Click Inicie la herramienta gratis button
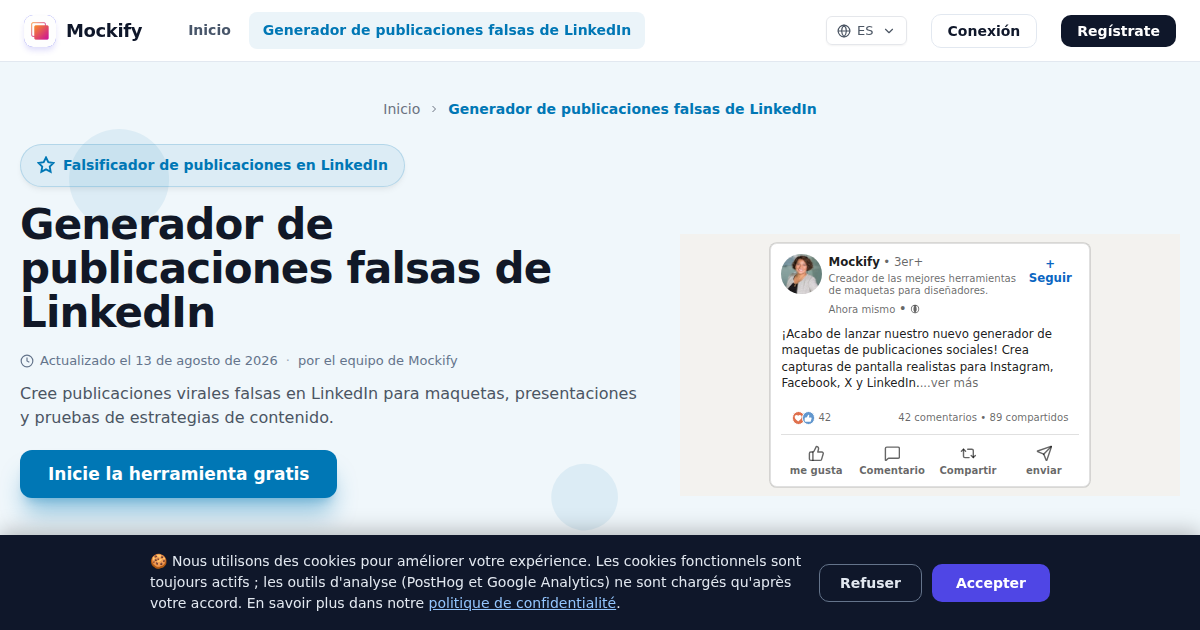The height and width of the screenshot is (630, 1200). [178, 474]
